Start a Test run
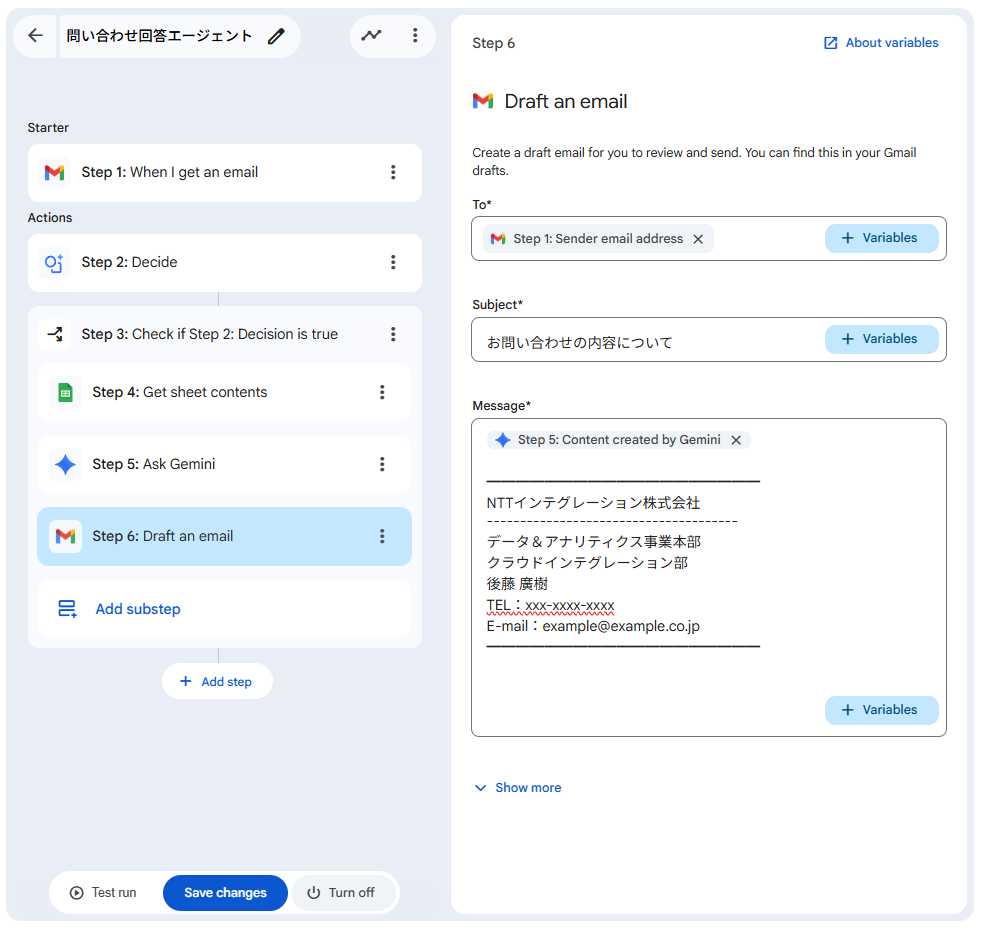Image resolution: width=983 pixels, height=929 pixels. click(104, 893)
